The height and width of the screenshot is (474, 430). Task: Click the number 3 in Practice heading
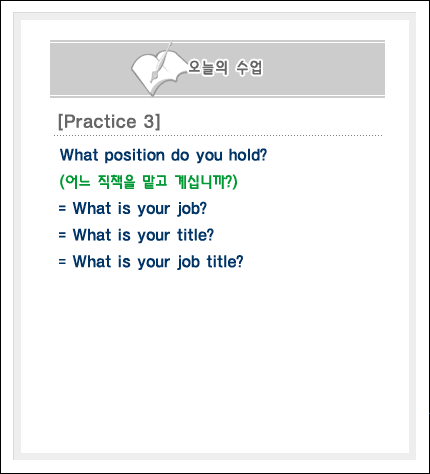[x=149, y=121]
